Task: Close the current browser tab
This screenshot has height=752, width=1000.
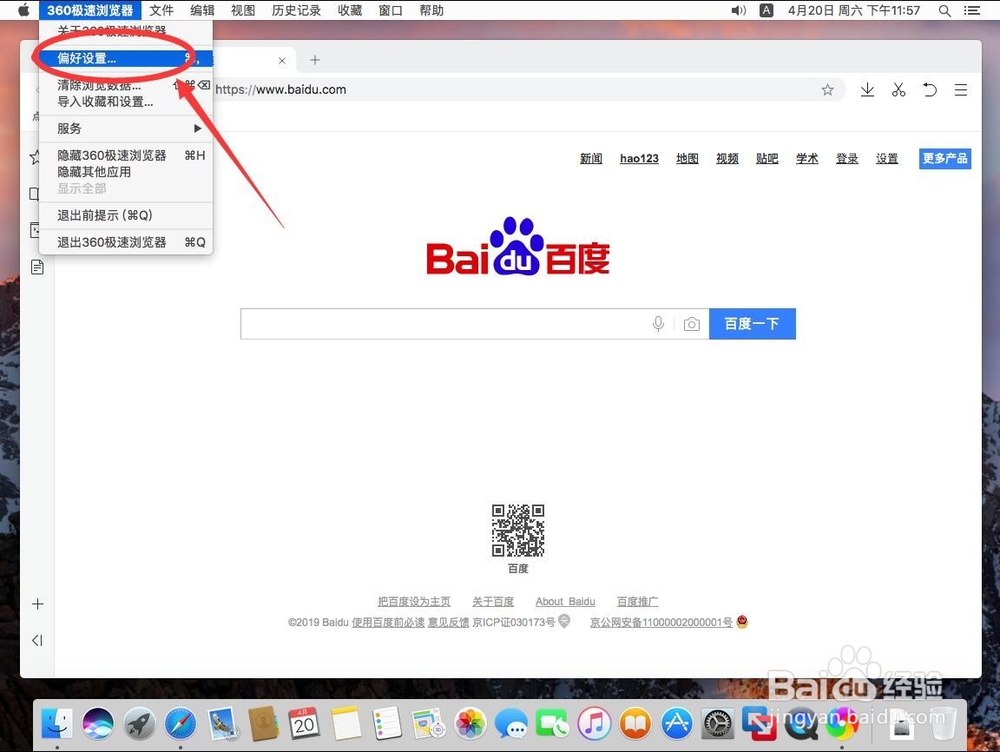Action: pyautogui.click(x=282, y=61)
